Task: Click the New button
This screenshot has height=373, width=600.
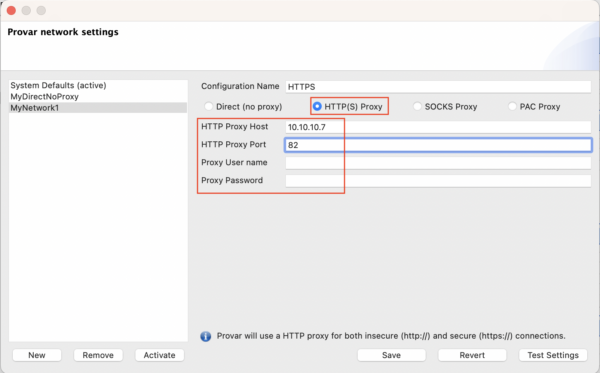Action: click(x=37, y=355)
